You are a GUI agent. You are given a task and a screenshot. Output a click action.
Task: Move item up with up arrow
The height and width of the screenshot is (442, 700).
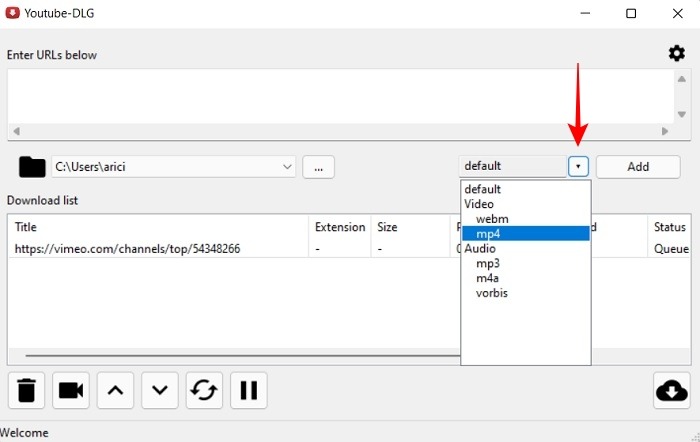(115, 390)
